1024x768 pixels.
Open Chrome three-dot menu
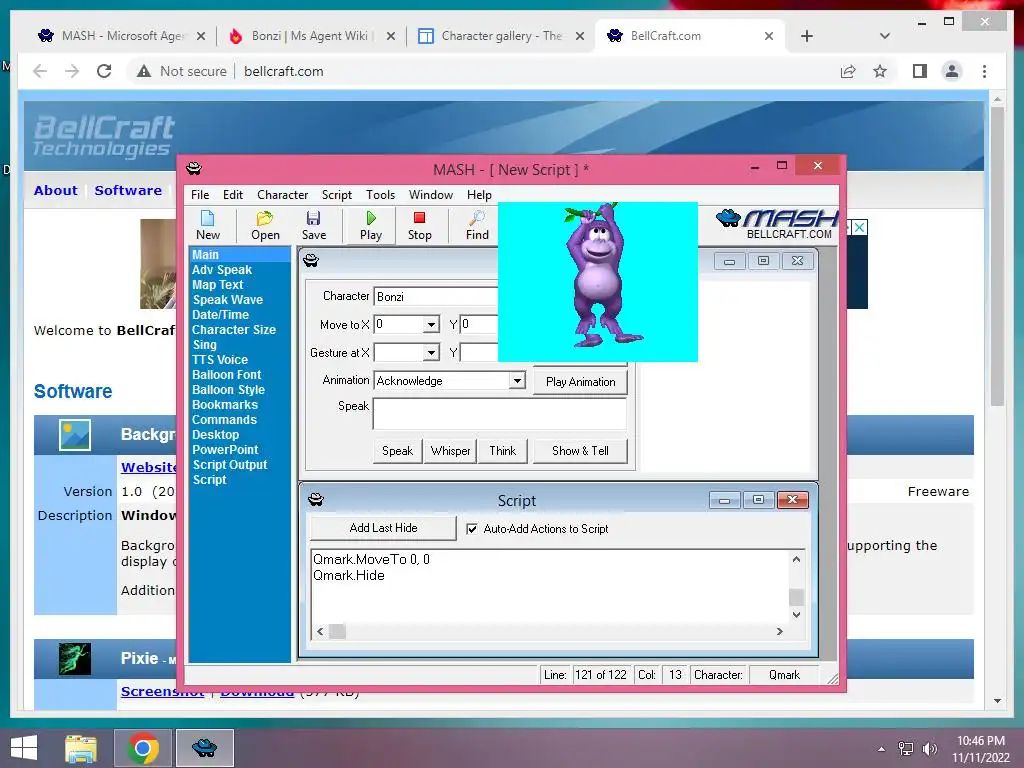tap(984, 71)
